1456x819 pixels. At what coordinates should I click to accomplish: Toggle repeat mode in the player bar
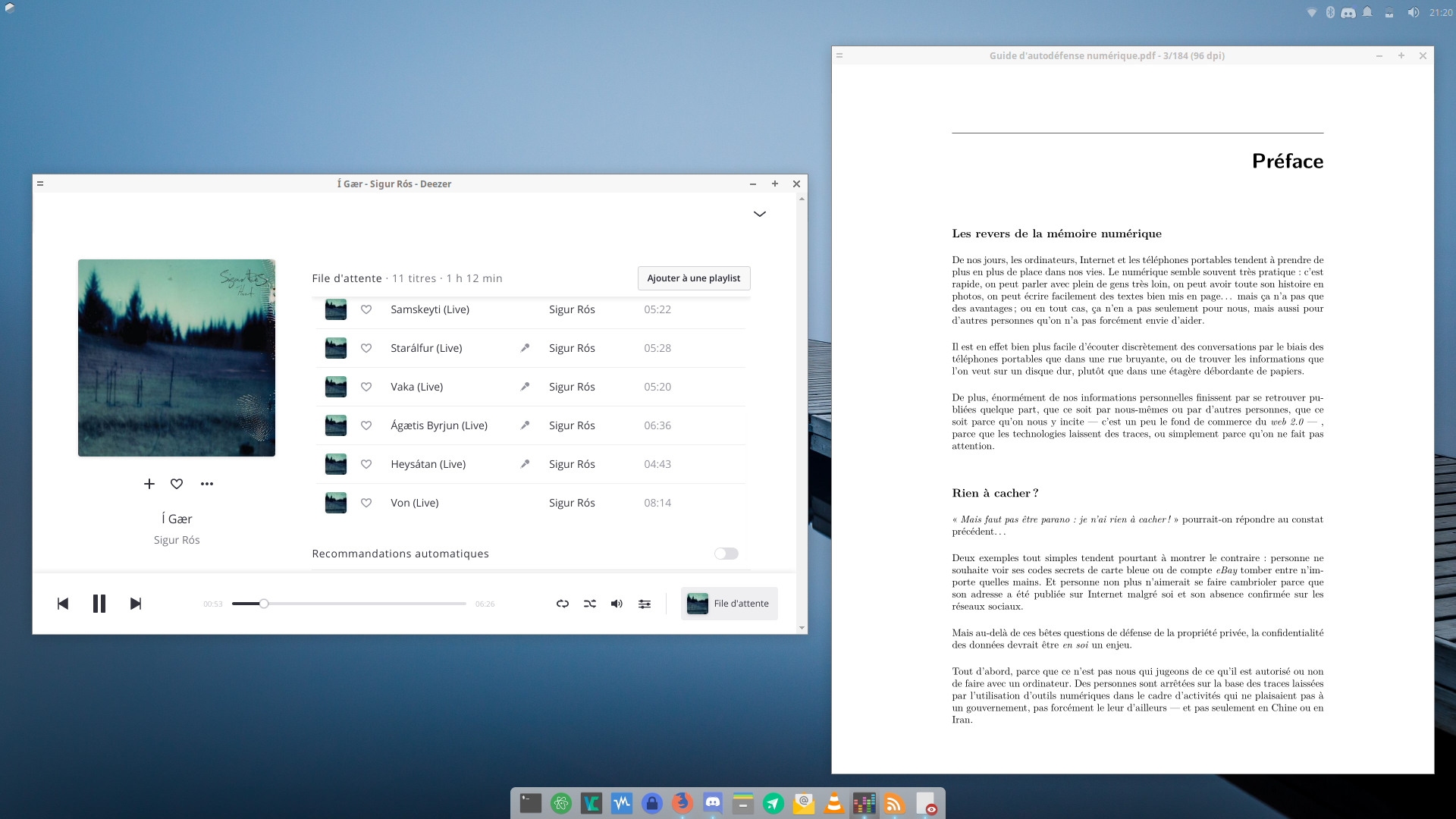[563, 604]
